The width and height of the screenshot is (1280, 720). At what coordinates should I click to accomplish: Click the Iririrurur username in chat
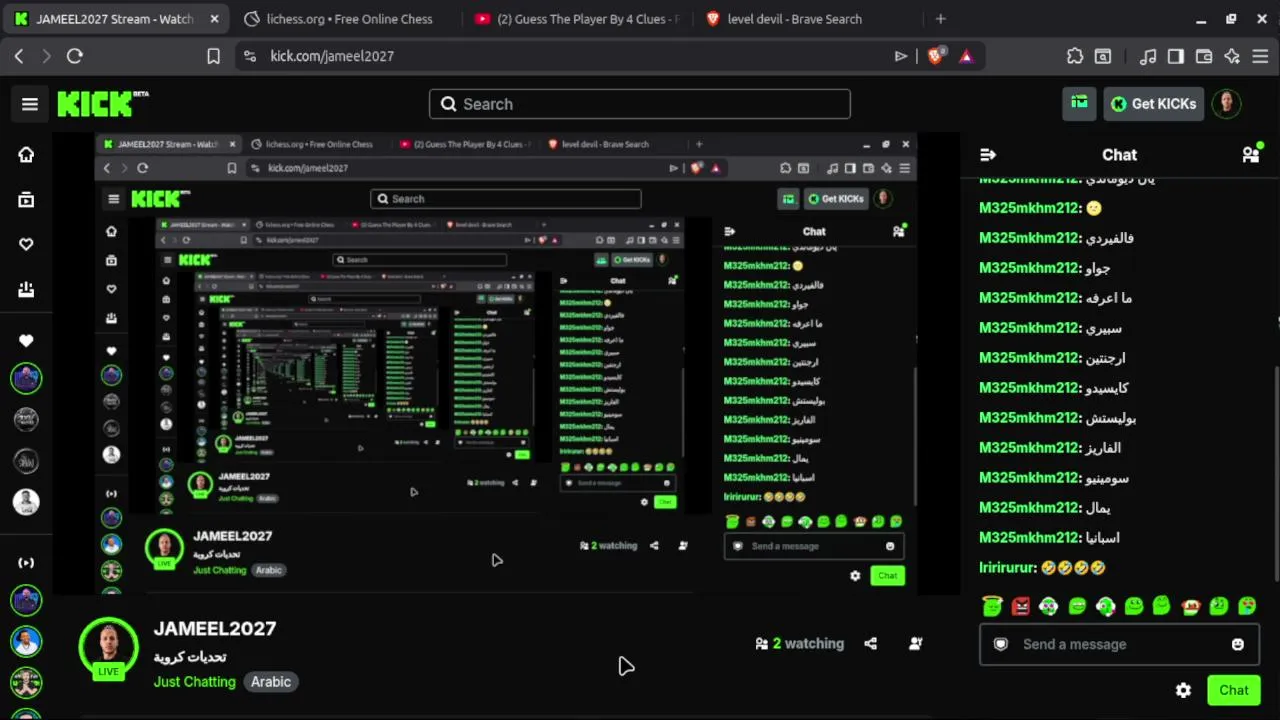coord(1008,568)
